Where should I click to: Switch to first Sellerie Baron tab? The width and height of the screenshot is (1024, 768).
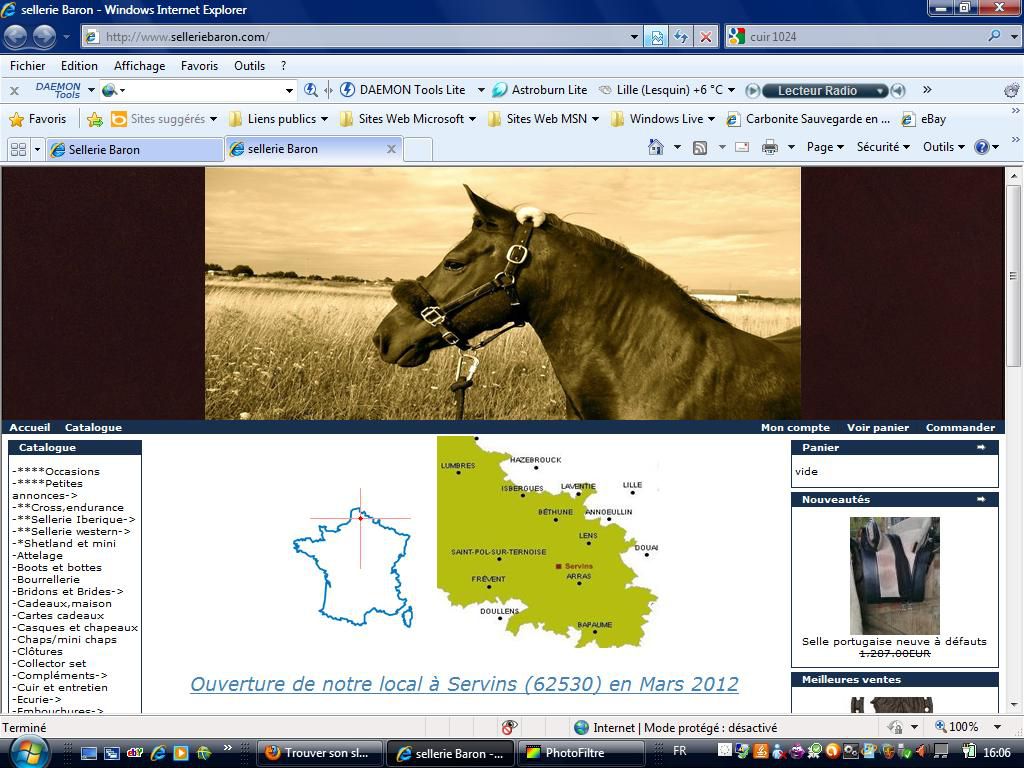coord(135,149)
